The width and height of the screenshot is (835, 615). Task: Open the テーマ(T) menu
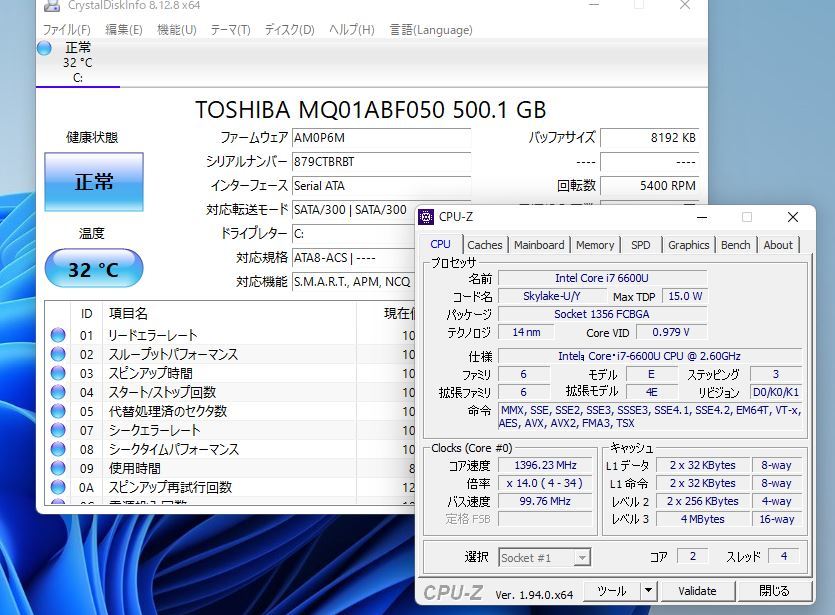(230, 30)
